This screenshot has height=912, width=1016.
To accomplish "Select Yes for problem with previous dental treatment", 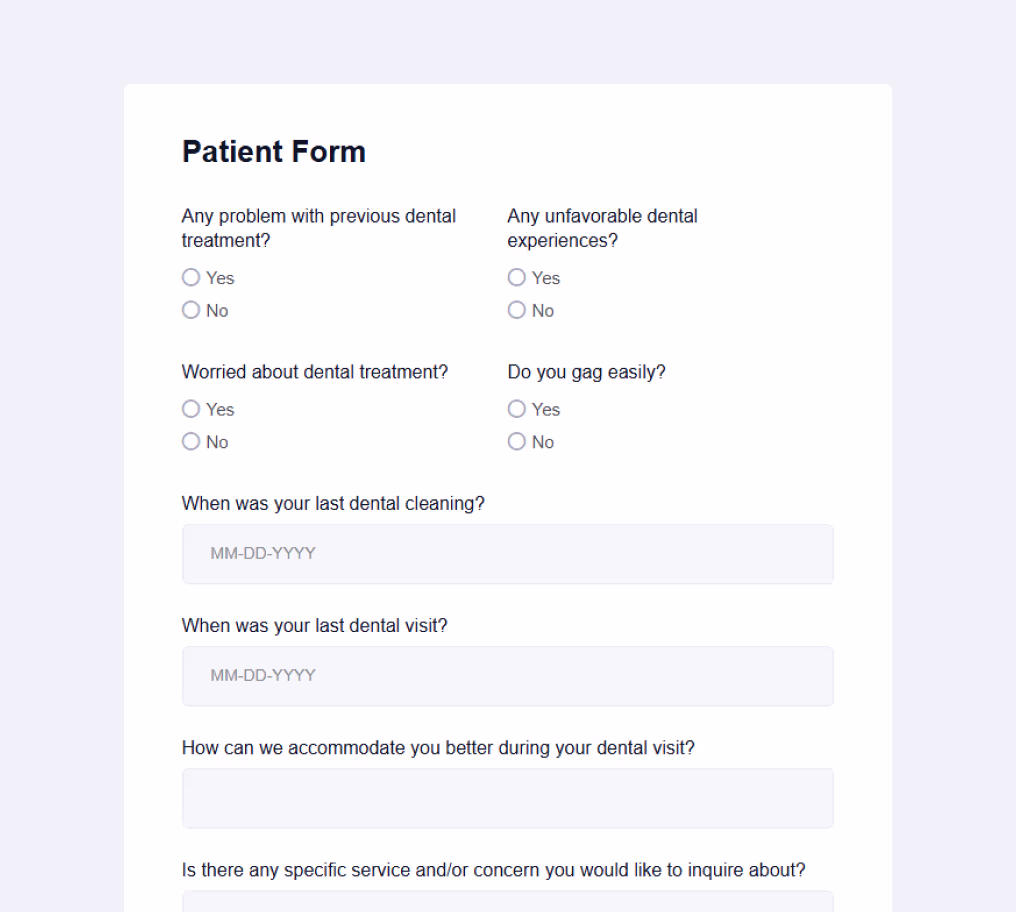I will [190, 277].
